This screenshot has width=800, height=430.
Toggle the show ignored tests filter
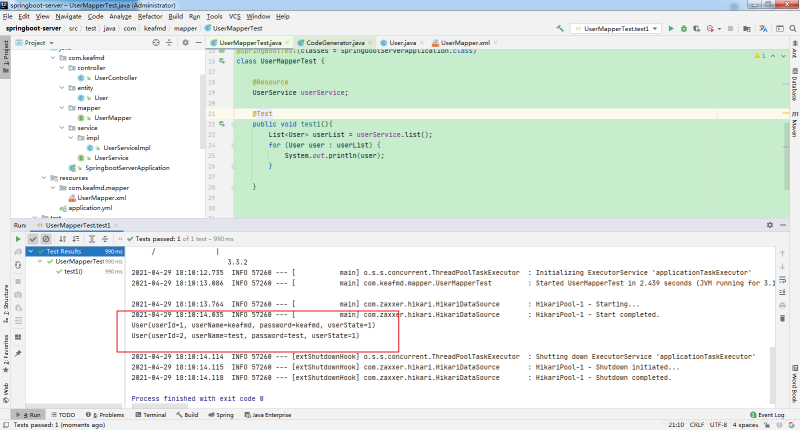pos(46,239)
